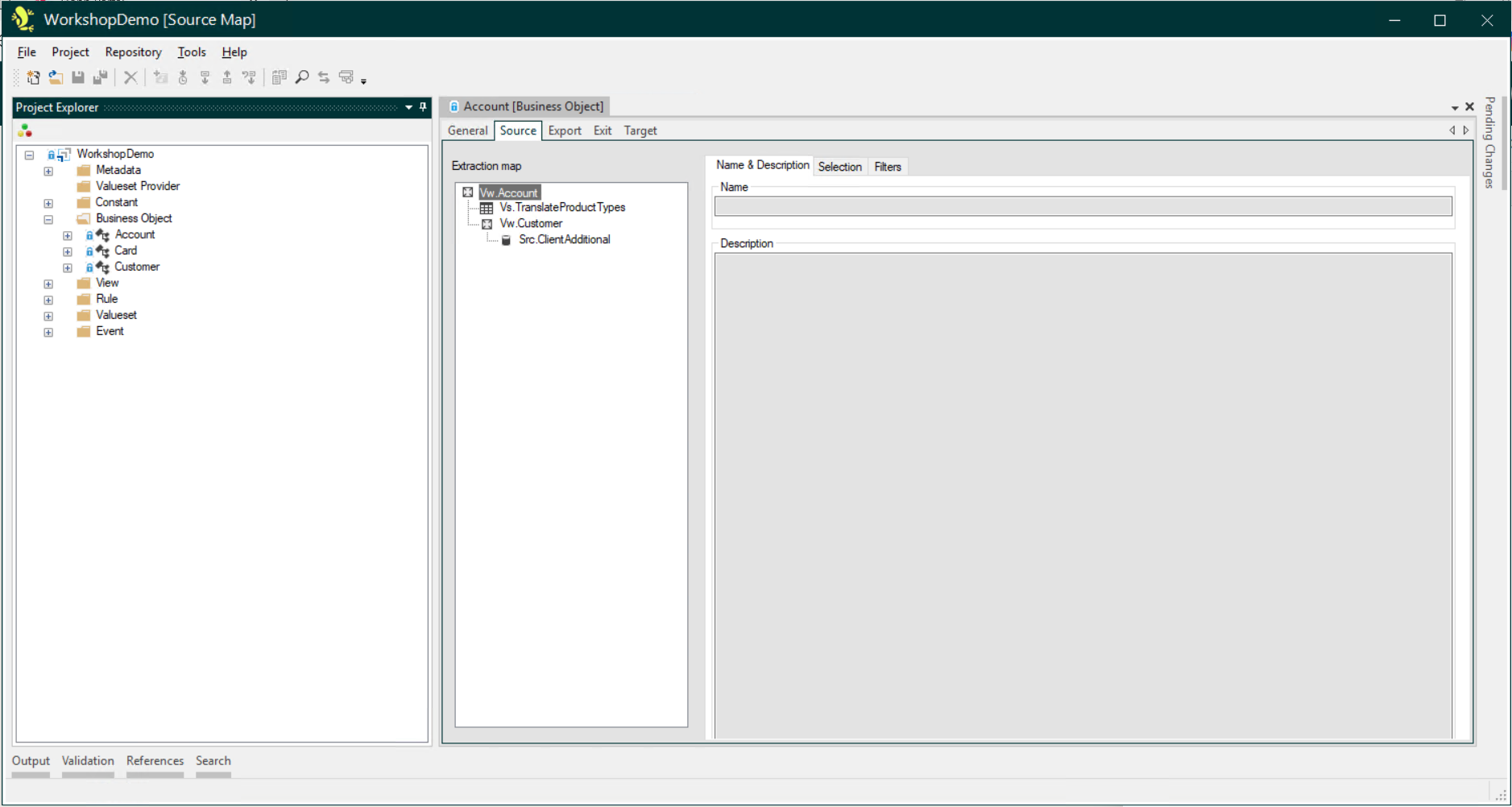Pin the Project Explorer panel
Viewport: 1512px width, 807px height.
[422, 107]
